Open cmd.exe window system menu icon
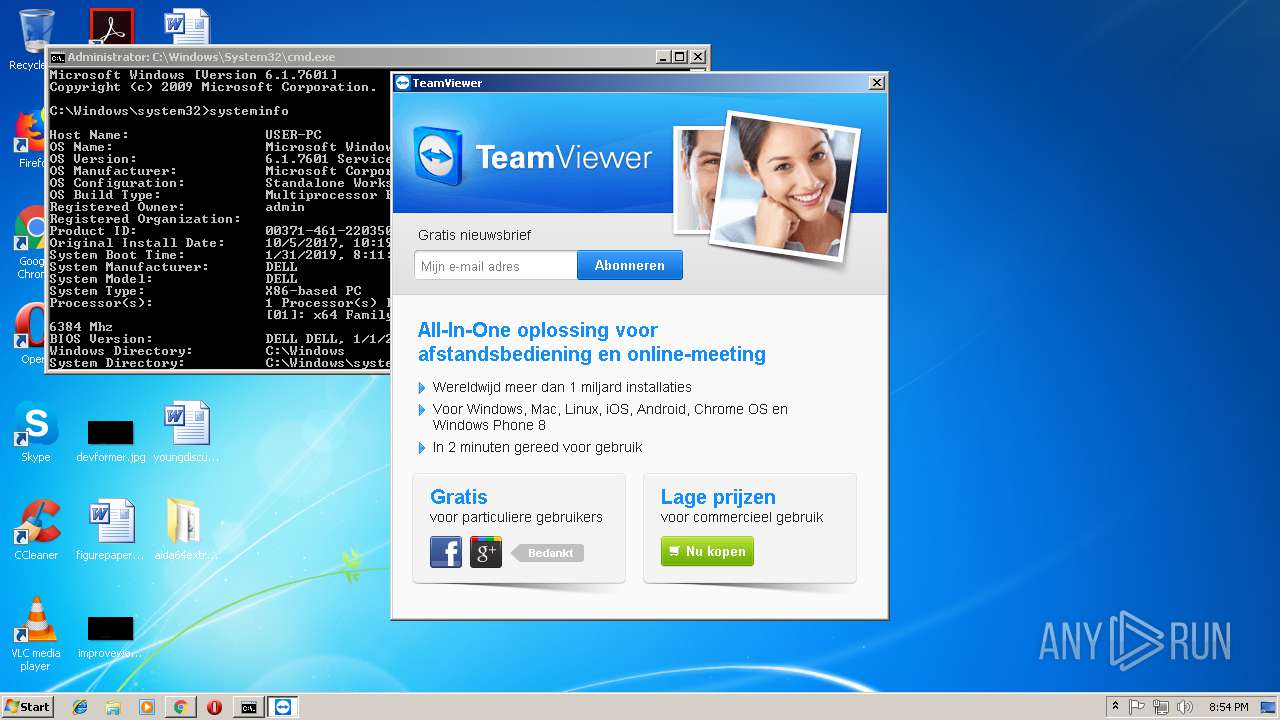The image size is (1280, 720). coord(58,58)
